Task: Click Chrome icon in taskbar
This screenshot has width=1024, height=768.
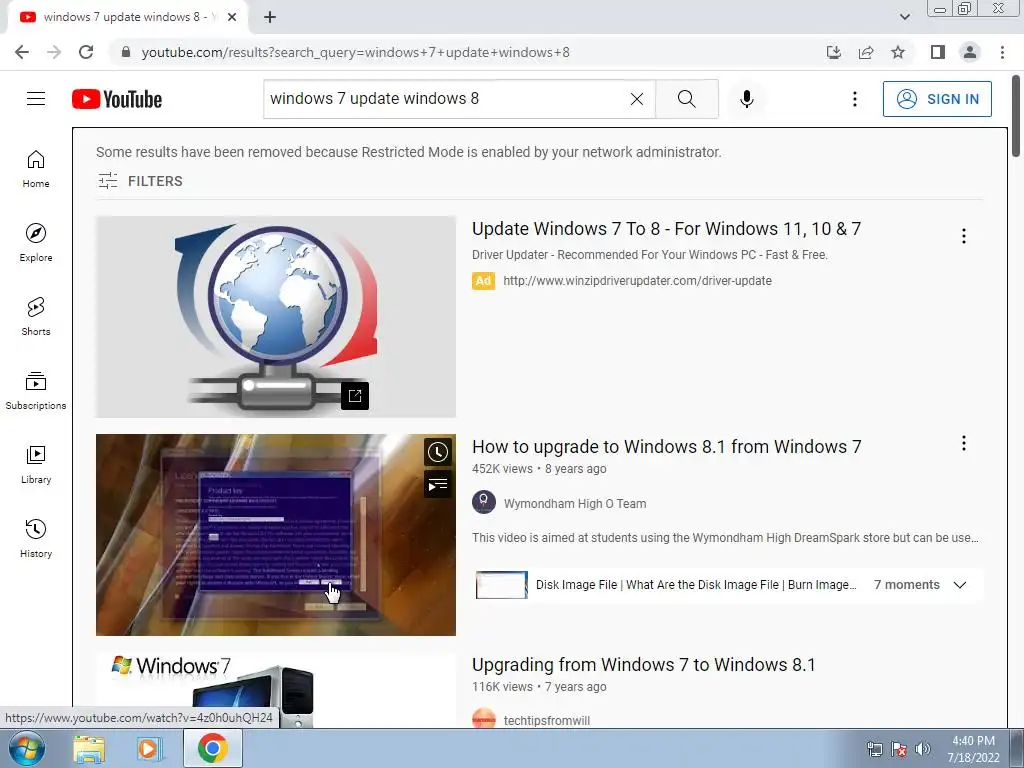Action: tap(212, 748)
